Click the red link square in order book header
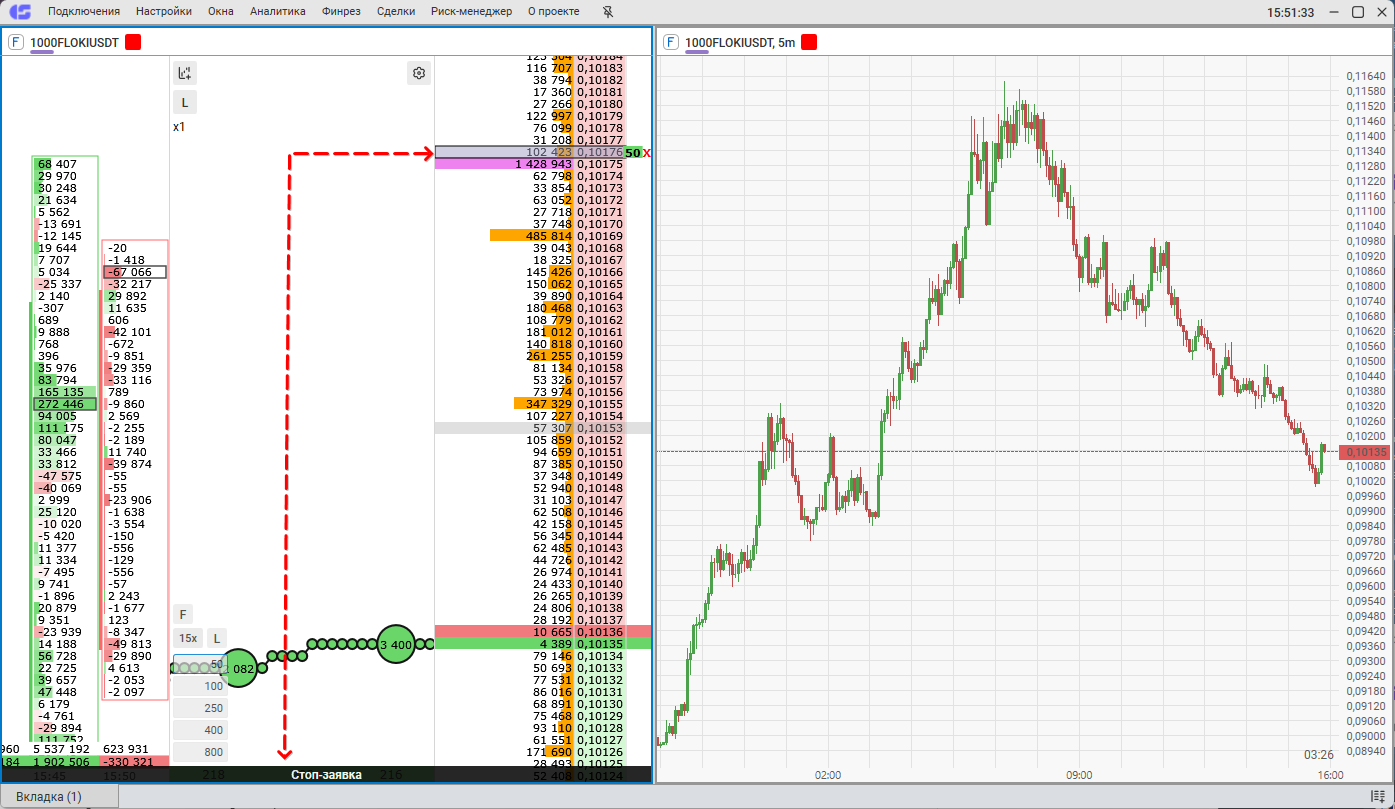The width and height of the screenshot is (1395, 809). [x=133, y=42]
